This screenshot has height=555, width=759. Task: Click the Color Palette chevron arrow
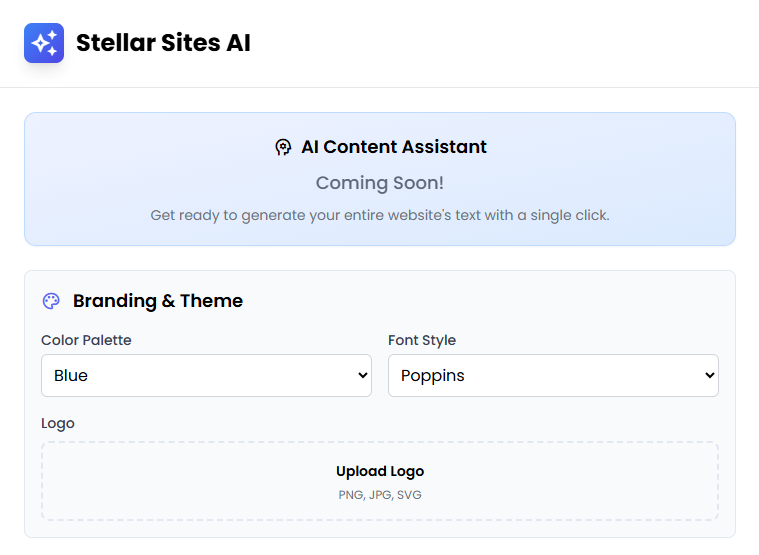(363, 375)
